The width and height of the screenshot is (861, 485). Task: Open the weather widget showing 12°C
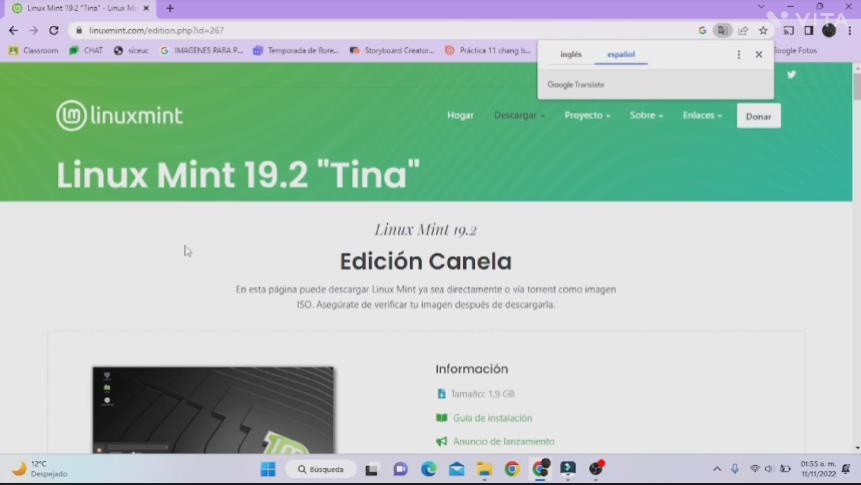[39, 469]
